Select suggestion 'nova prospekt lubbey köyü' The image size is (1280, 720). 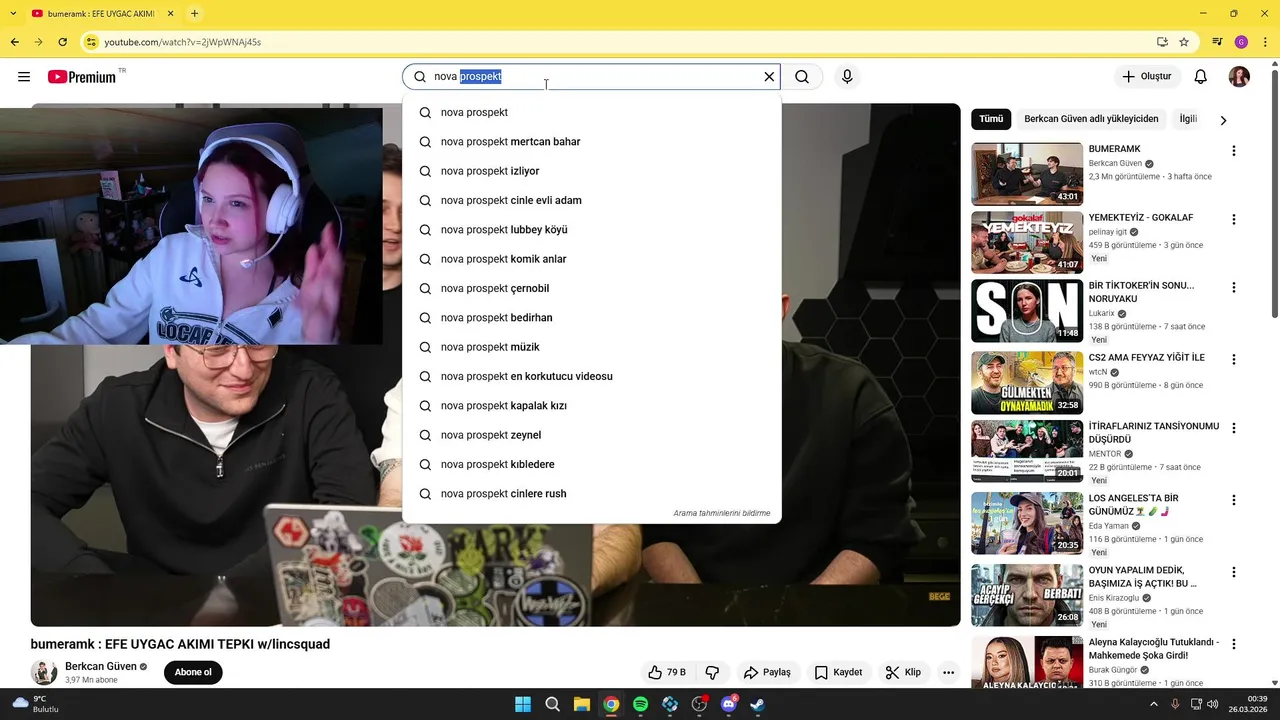592,230
